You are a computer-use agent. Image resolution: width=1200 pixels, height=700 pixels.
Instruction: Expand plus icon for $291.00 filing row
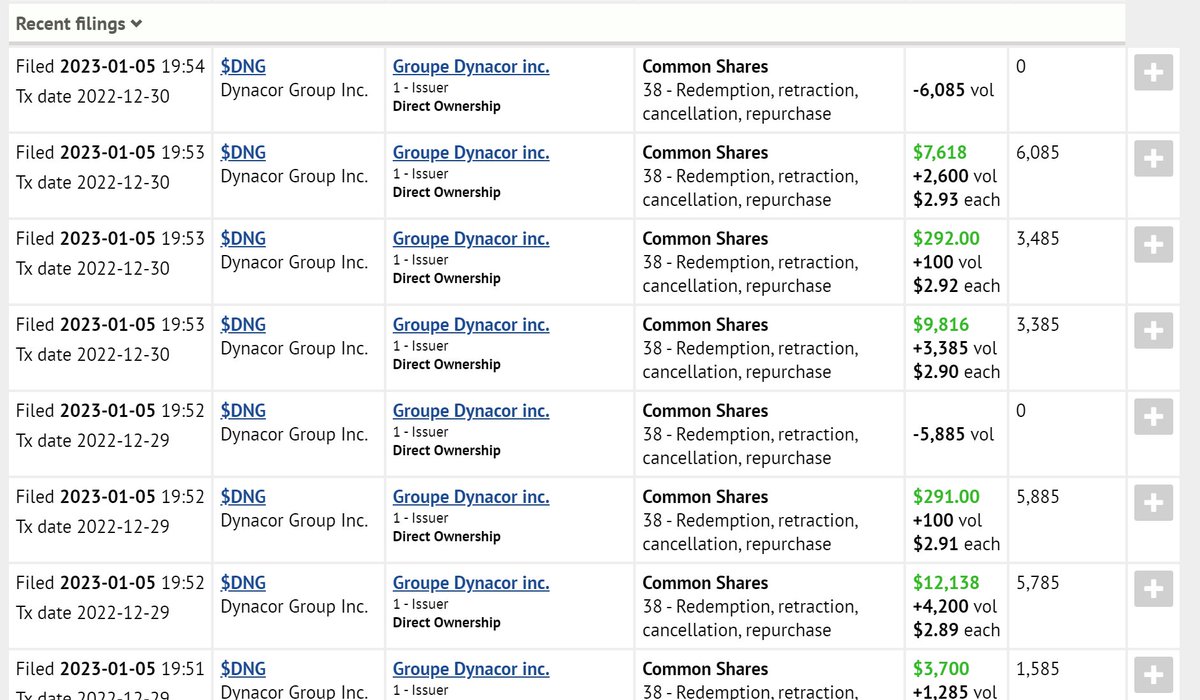[1153, 503]
